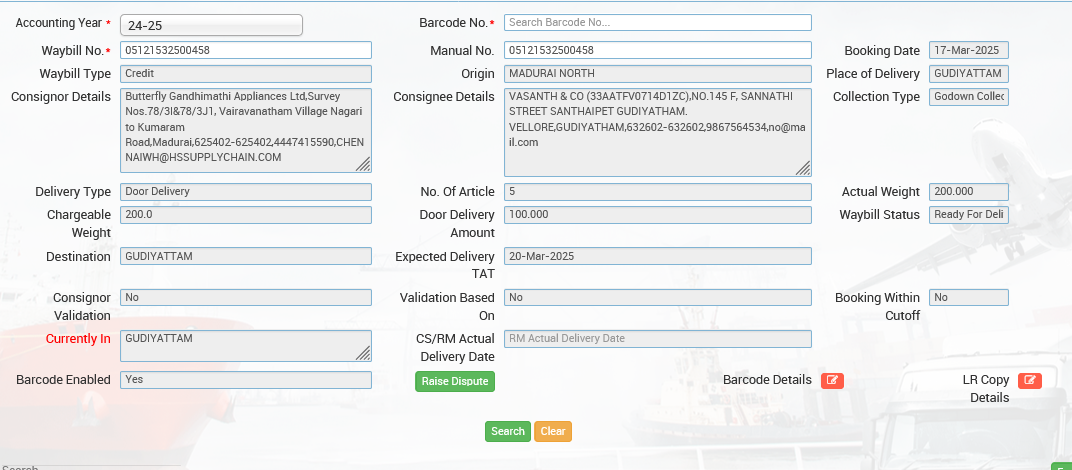This screenshot has width=1072, height=470.
Task: Click the Place of Delivery field
Action: [968, 73]
